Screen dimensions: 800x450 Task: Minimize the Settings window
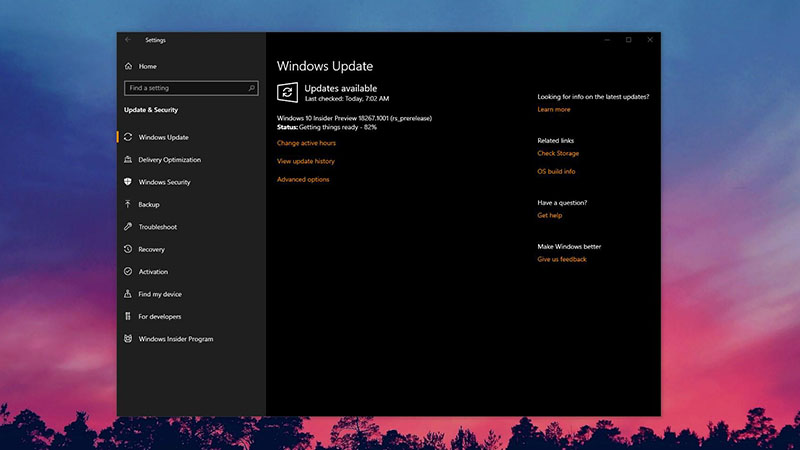click(x=607, y=40)
